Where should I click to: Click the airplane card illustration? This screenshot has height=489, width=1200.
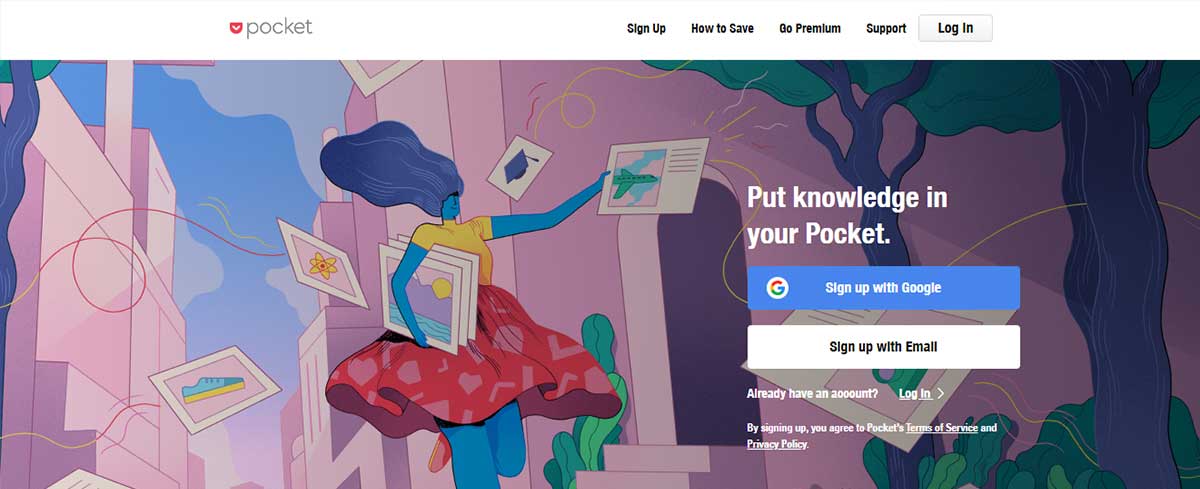652,176
